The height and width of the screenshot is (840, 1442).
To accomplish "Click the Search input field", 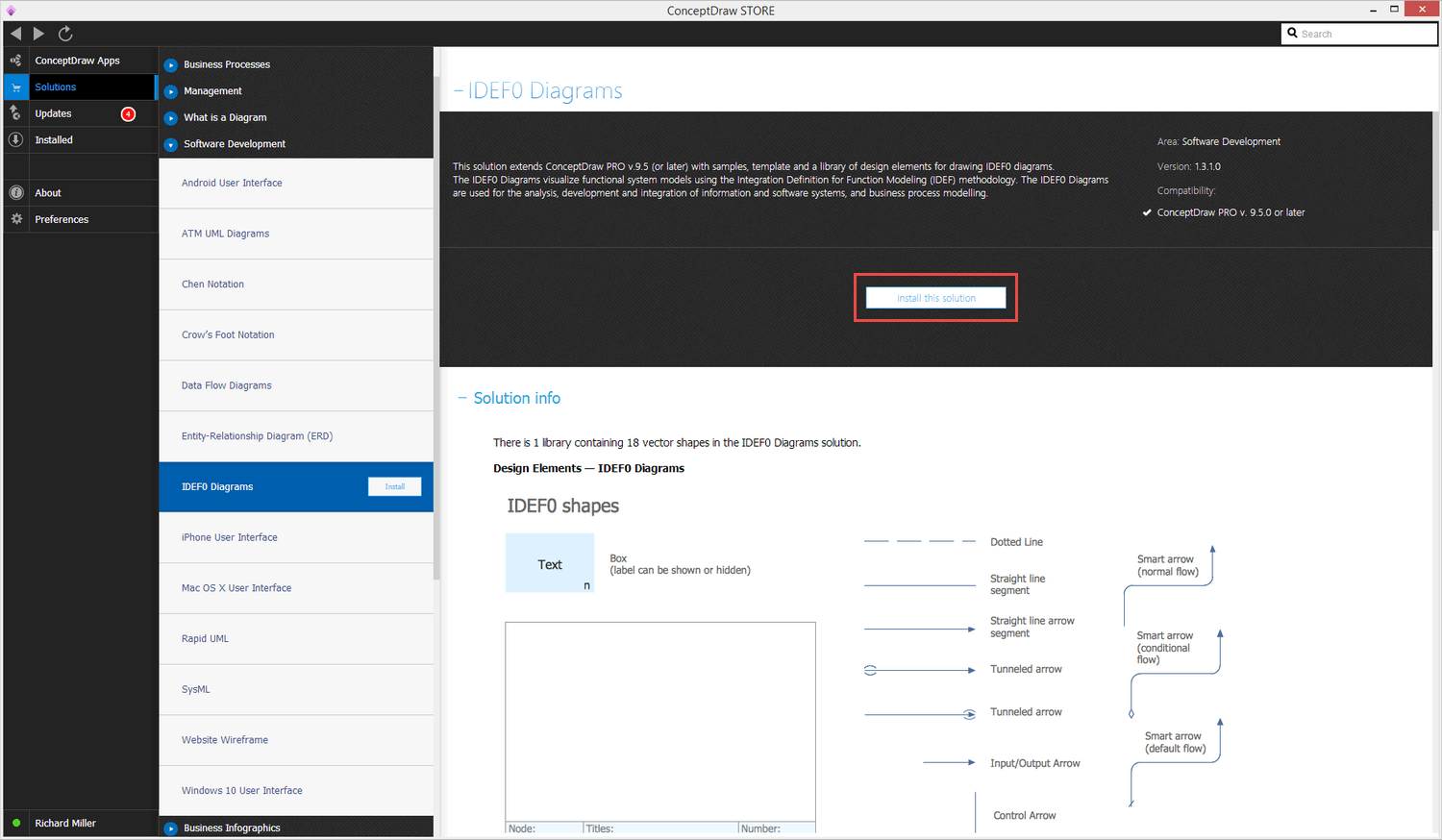I will click(1359, 34).
